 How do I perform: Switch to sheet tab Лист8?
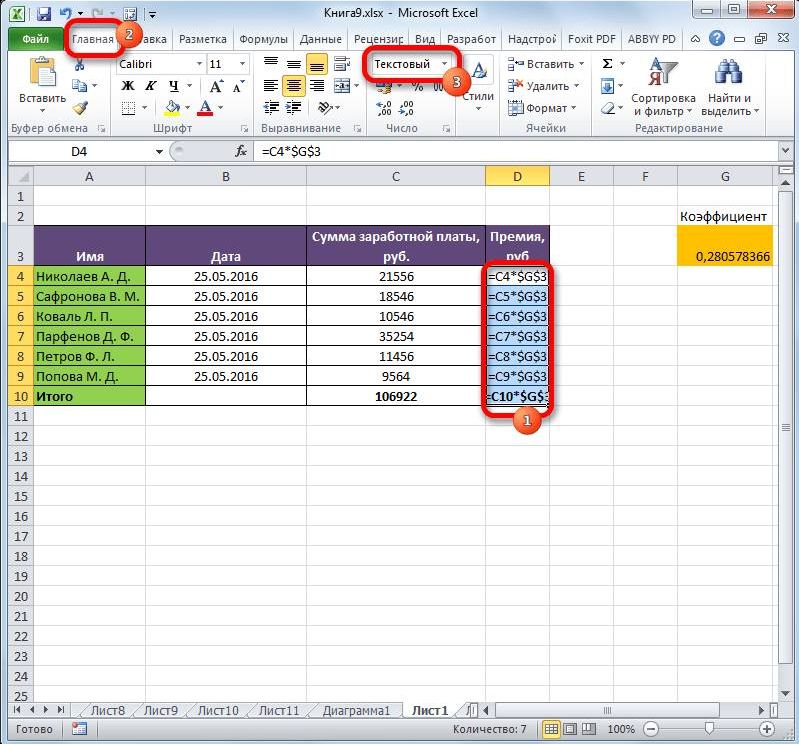click(108, 710)
